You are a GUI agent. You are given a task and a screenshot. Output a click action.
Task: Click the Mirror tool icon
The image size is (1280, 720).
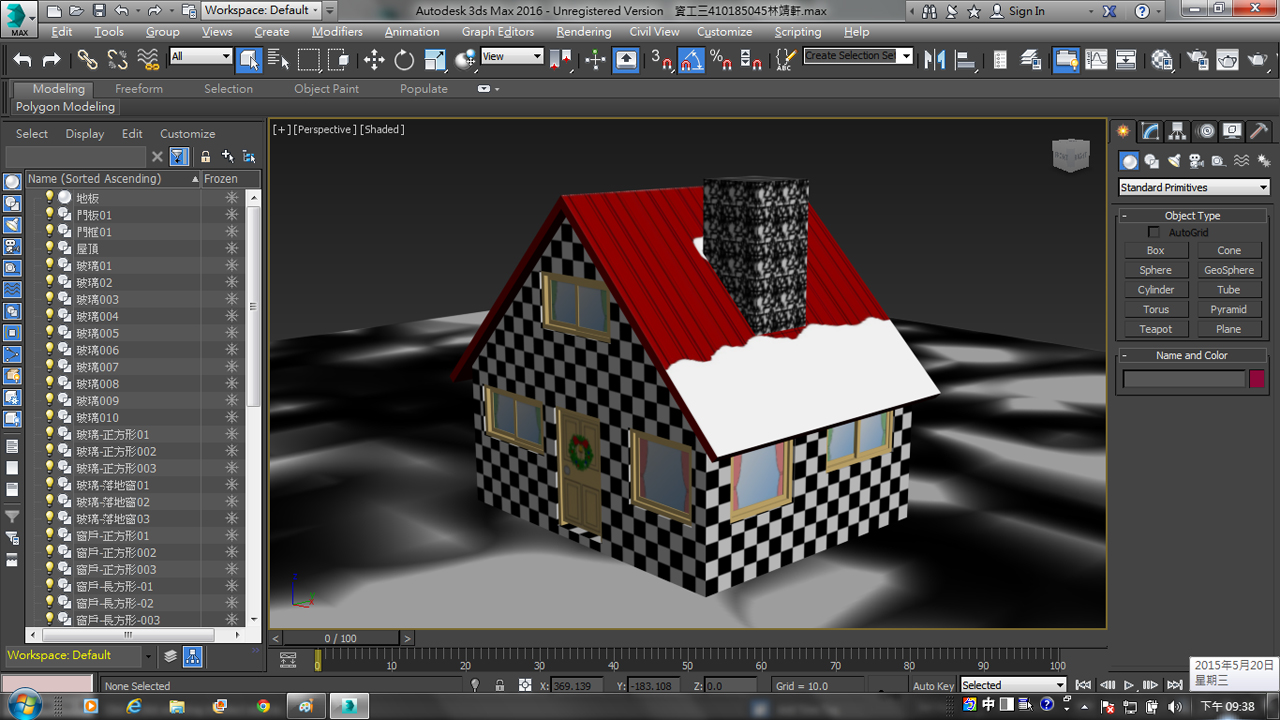tap(935, 60)
